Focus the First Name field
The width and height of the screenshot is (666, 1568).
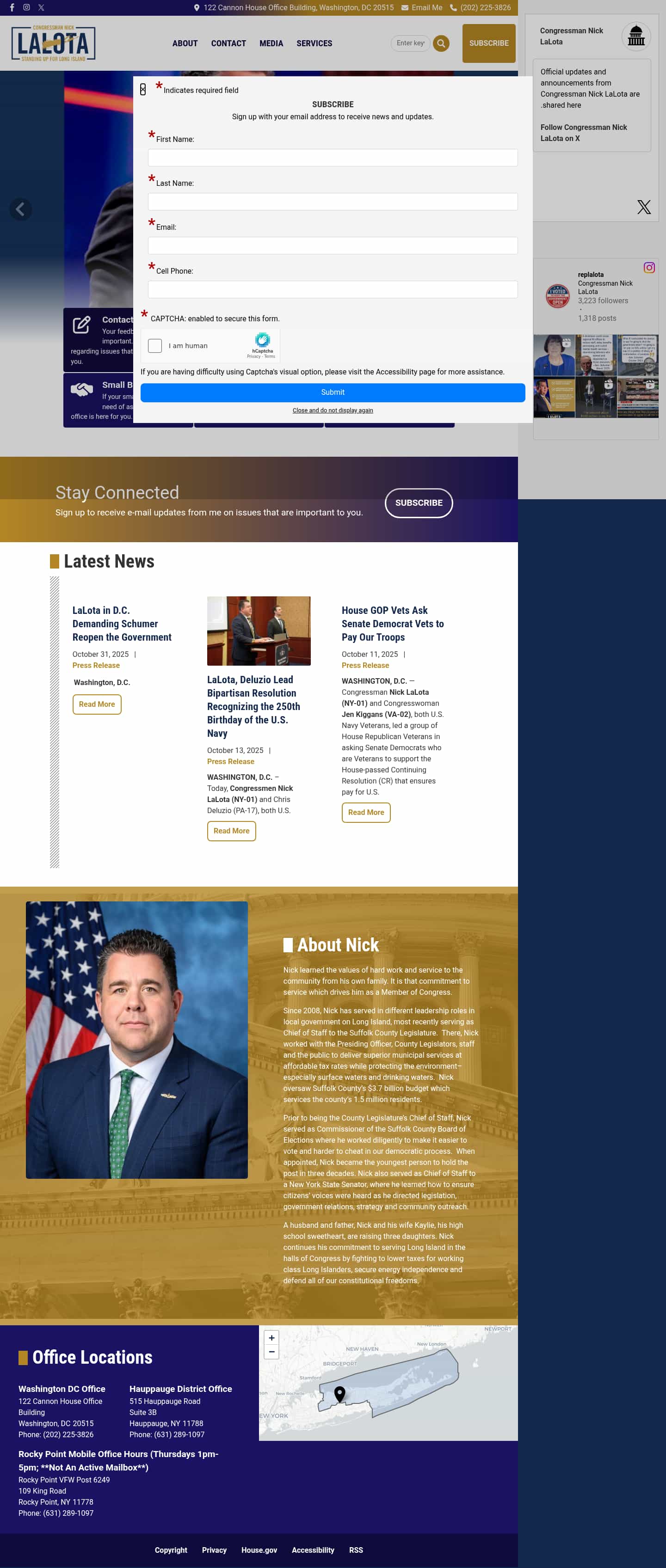coord(333,158)
